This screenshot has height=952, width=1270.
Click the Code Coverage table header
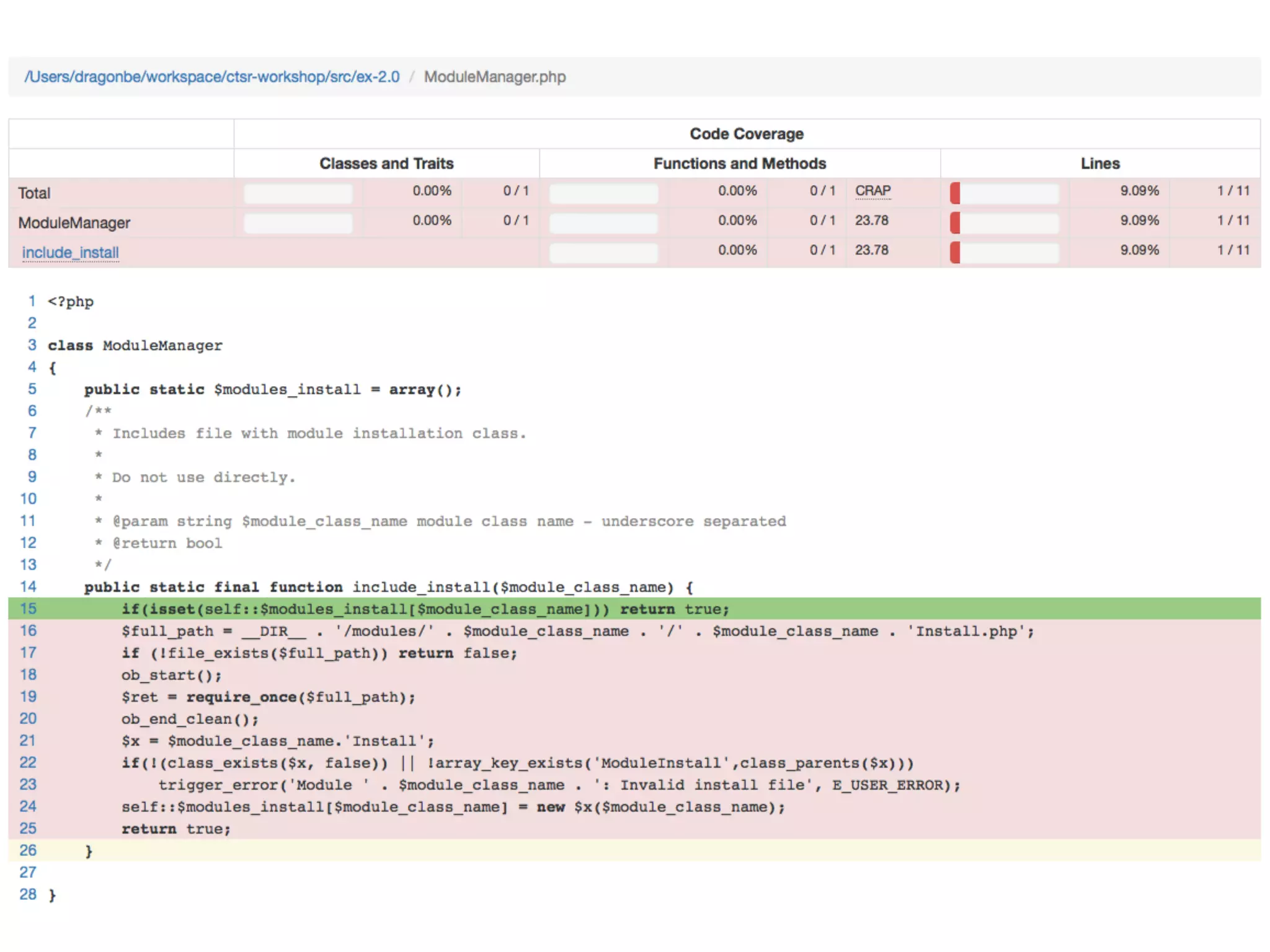746,134
